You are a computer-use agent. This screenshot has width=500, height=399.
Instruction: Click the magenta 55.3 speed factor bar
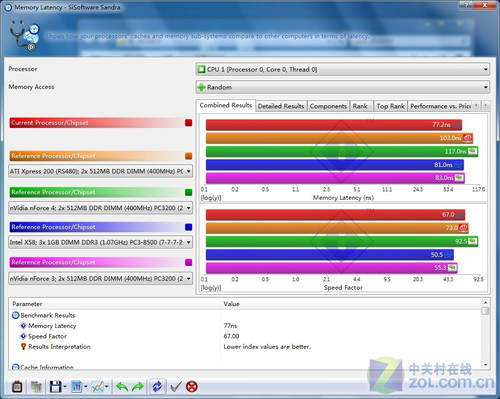point(332,268)
